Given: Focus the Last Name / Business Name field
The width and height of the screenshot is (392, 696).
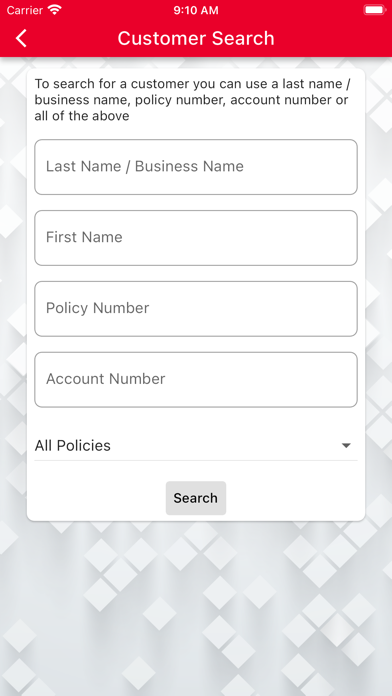Looking at the screenshot, I should point(196,167).
